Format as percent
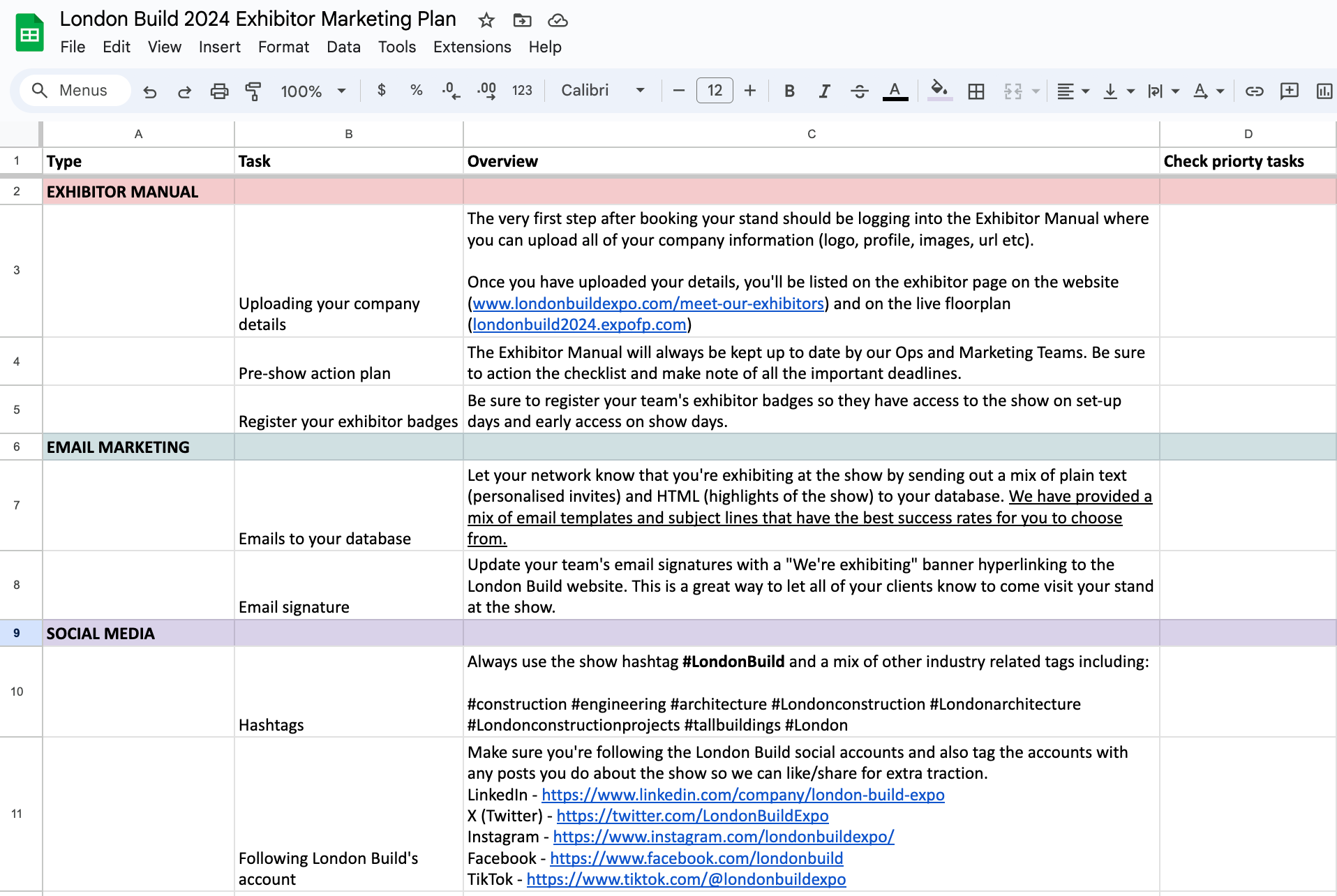Screen dimensions: 1337x896 pyautogui.click(x=417, y=90)
